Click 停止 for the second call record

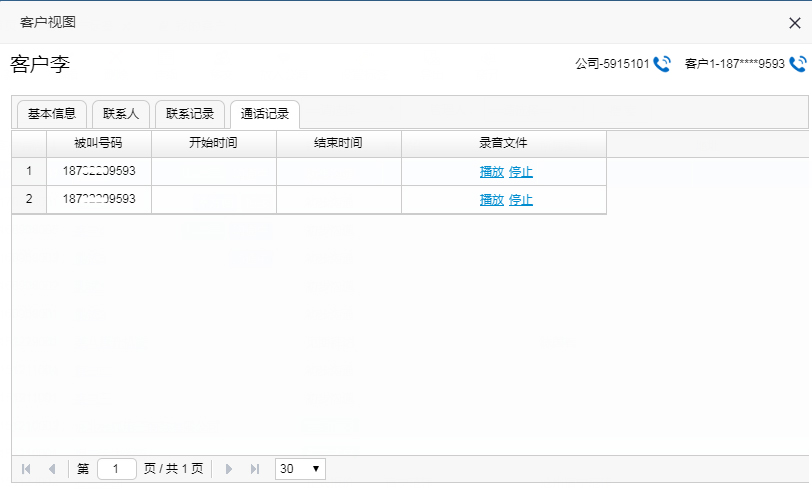[x=521, y=200]
